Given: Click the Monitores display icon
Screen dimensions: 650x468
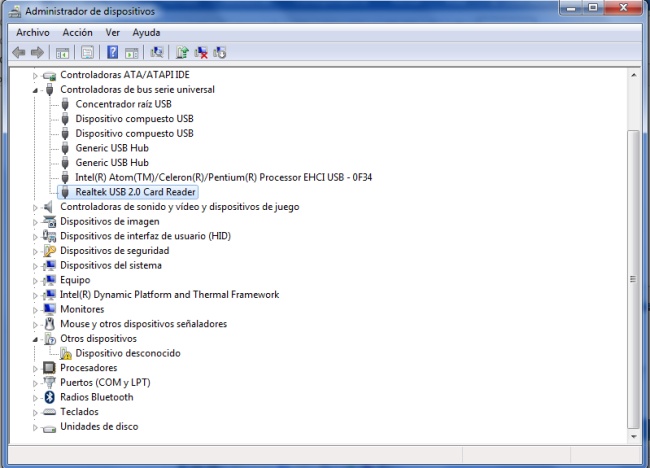Looking at the screenshot, I should coord(49,309).
